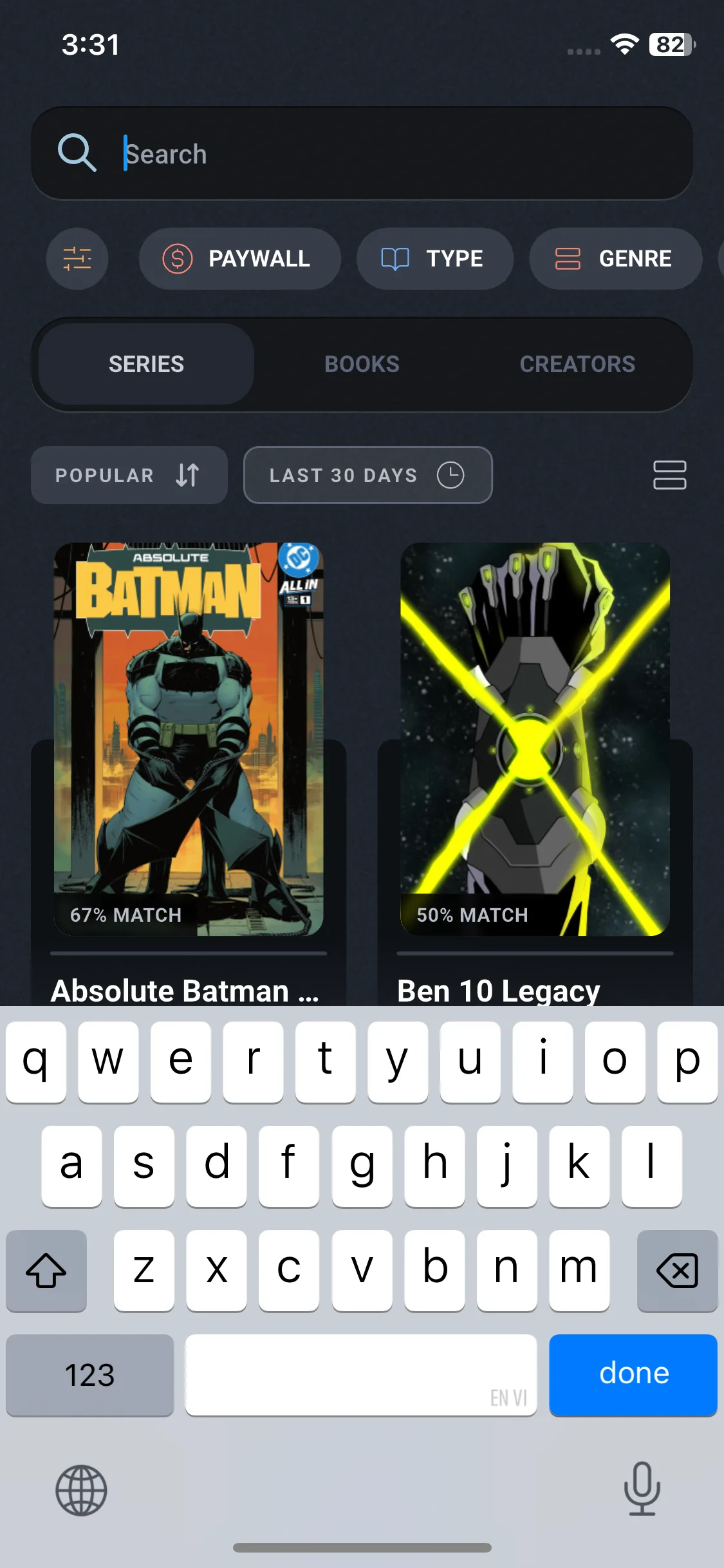Focus the Search input field

[362, 153]
